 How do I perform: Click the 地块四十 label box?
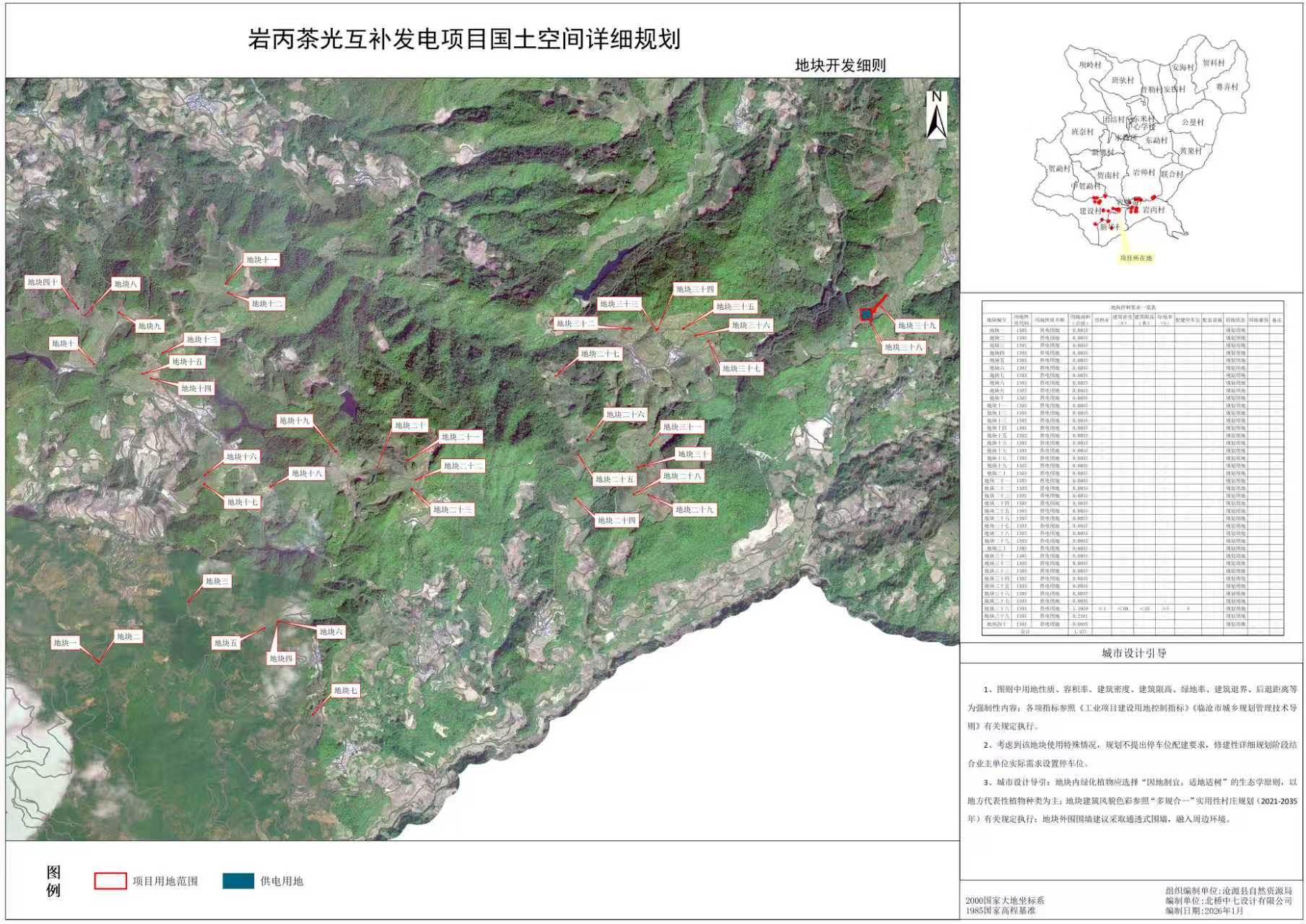42,282
